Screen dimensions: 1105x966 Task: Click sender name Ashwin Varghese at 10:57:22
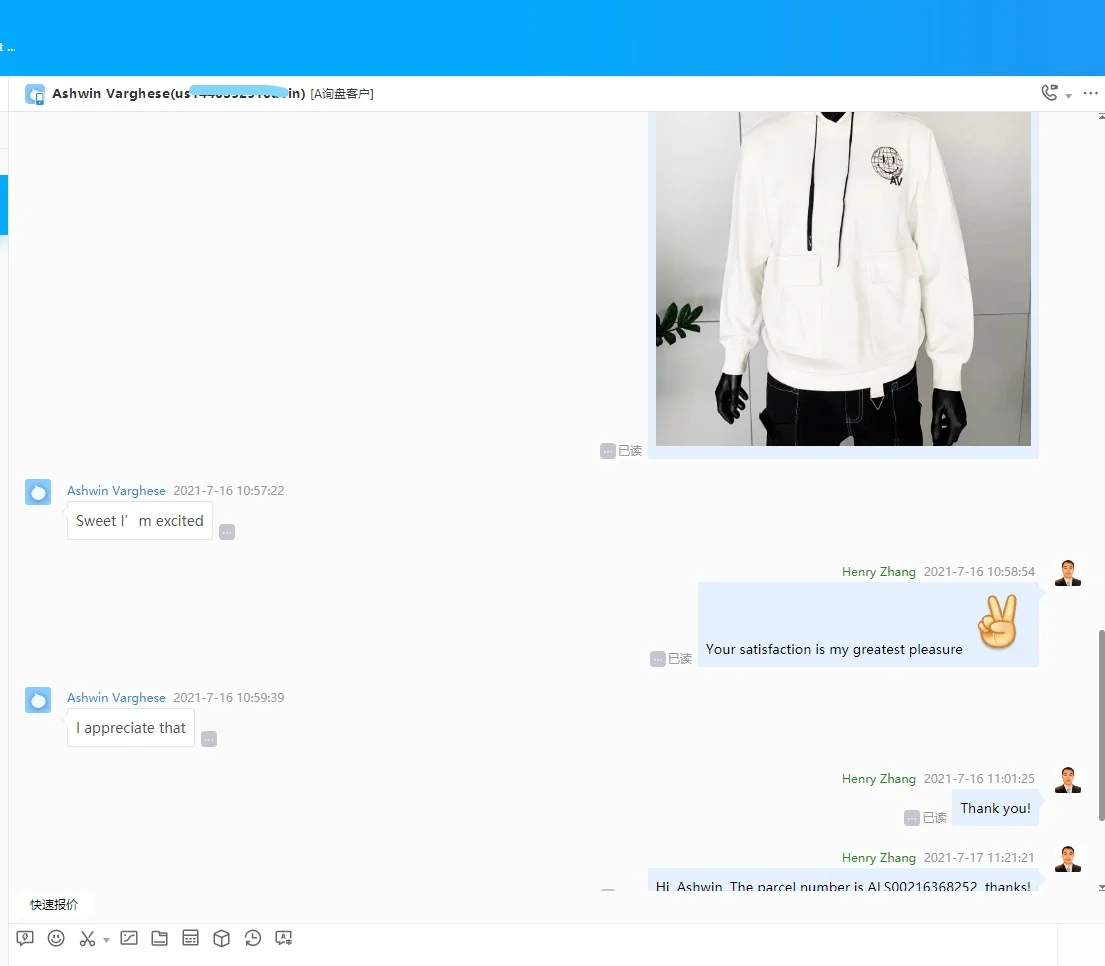pos(116,490)
